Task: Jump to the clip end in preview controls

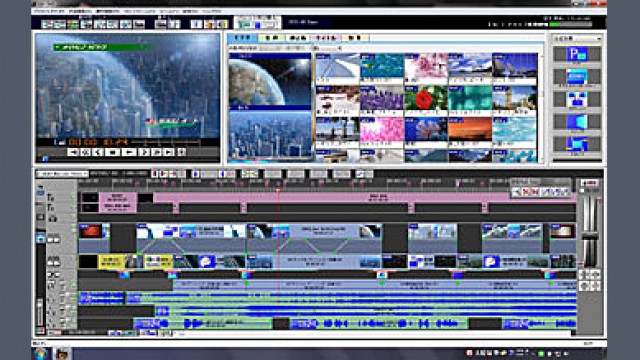Action: click(169, 152)
